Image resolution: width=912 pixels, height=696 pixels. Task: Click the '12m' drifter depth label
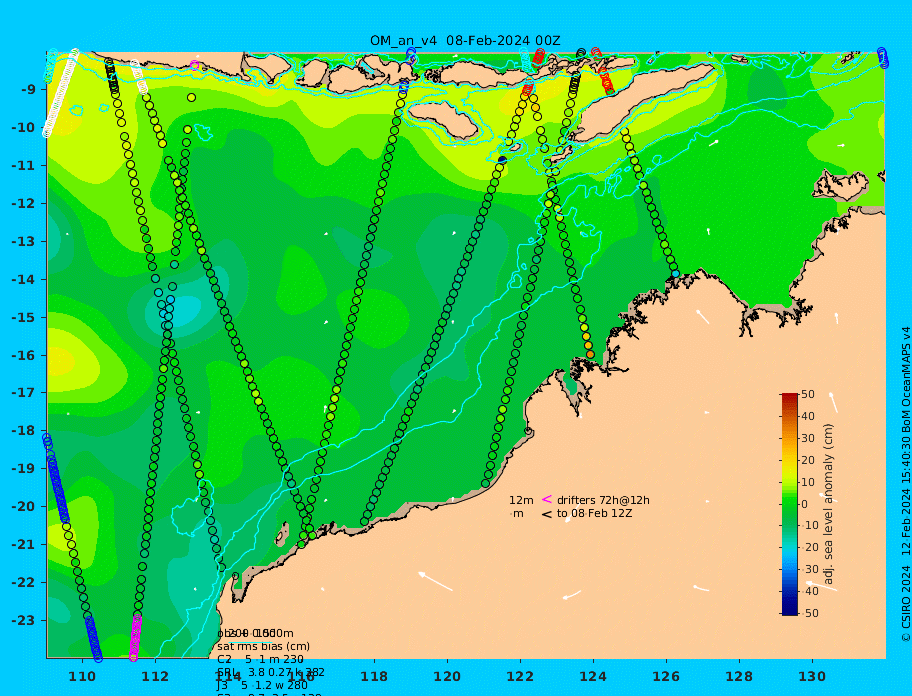pos(521,500)
